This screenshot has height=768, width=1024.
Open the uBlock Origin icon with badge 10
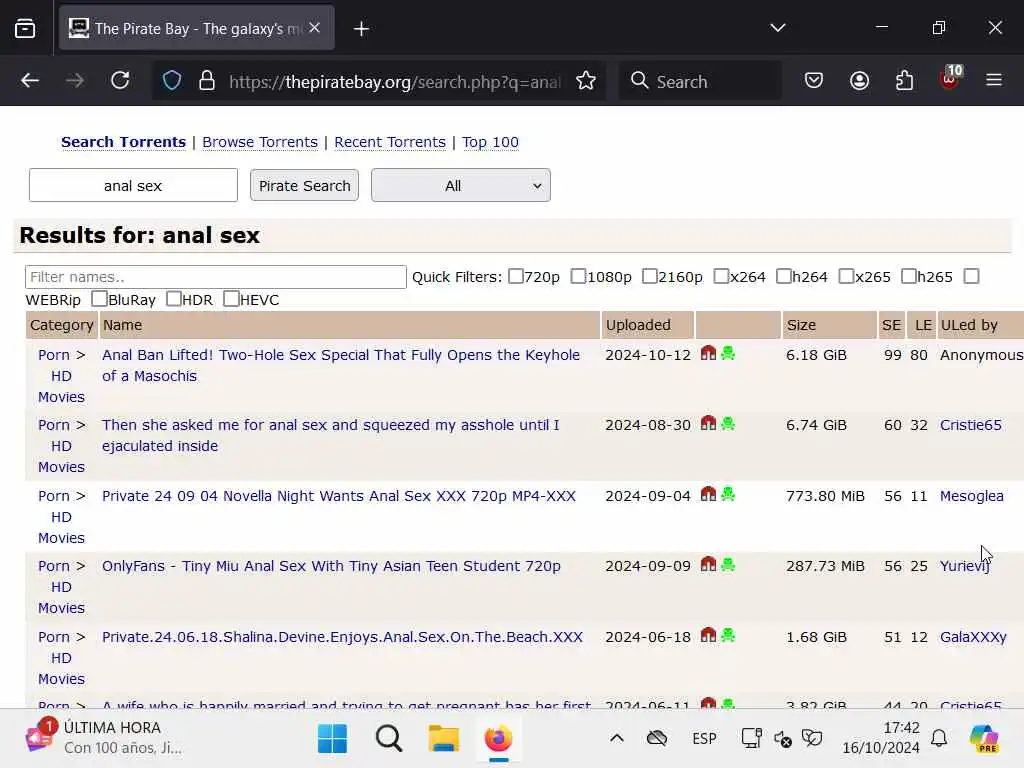[950, 80]
